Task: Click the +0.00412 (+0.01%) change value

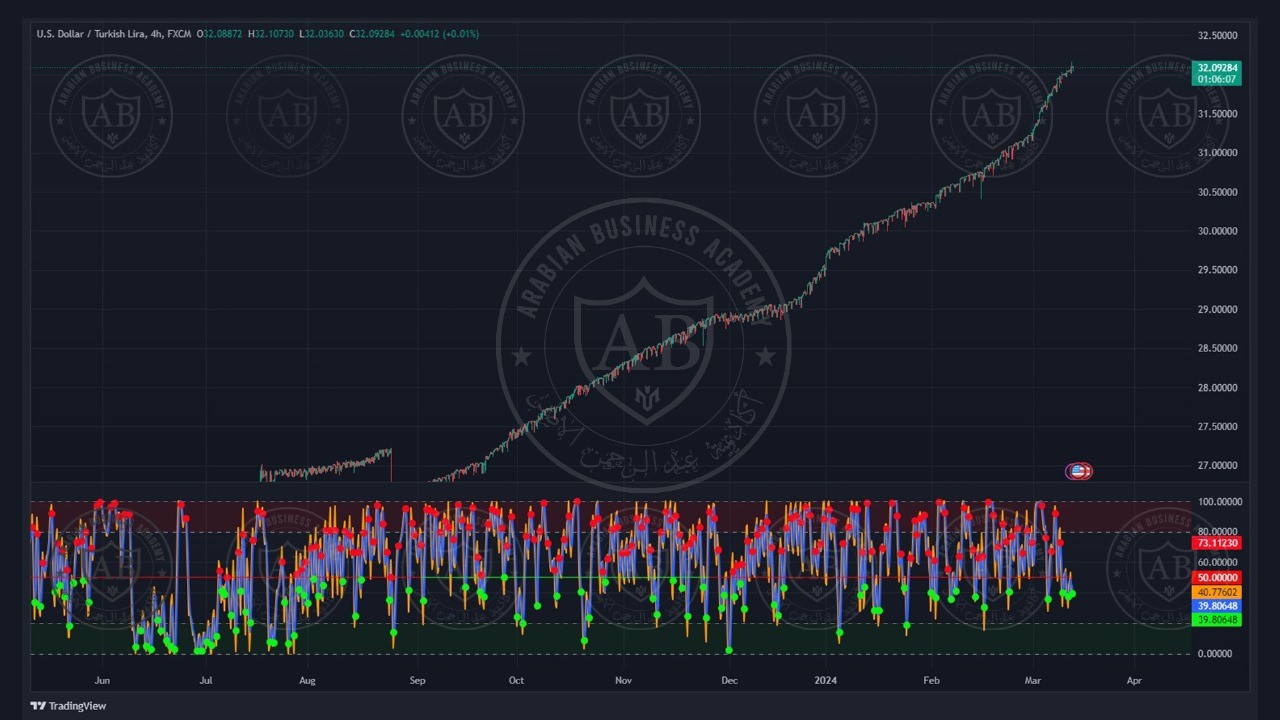Action: (x=439, y=34)
